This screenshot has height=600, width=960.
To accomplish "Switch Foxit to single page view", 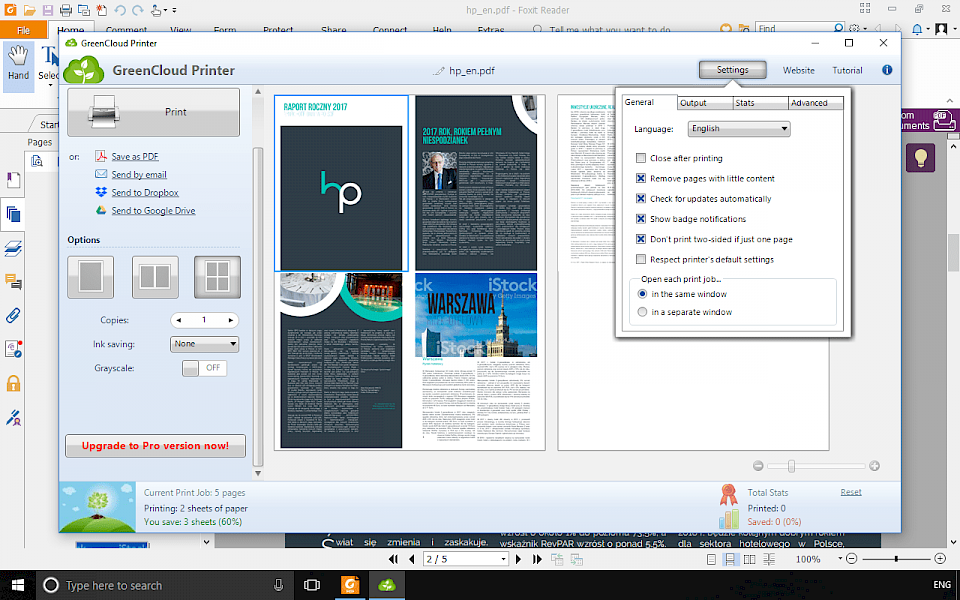I will (x=711, y=559).
